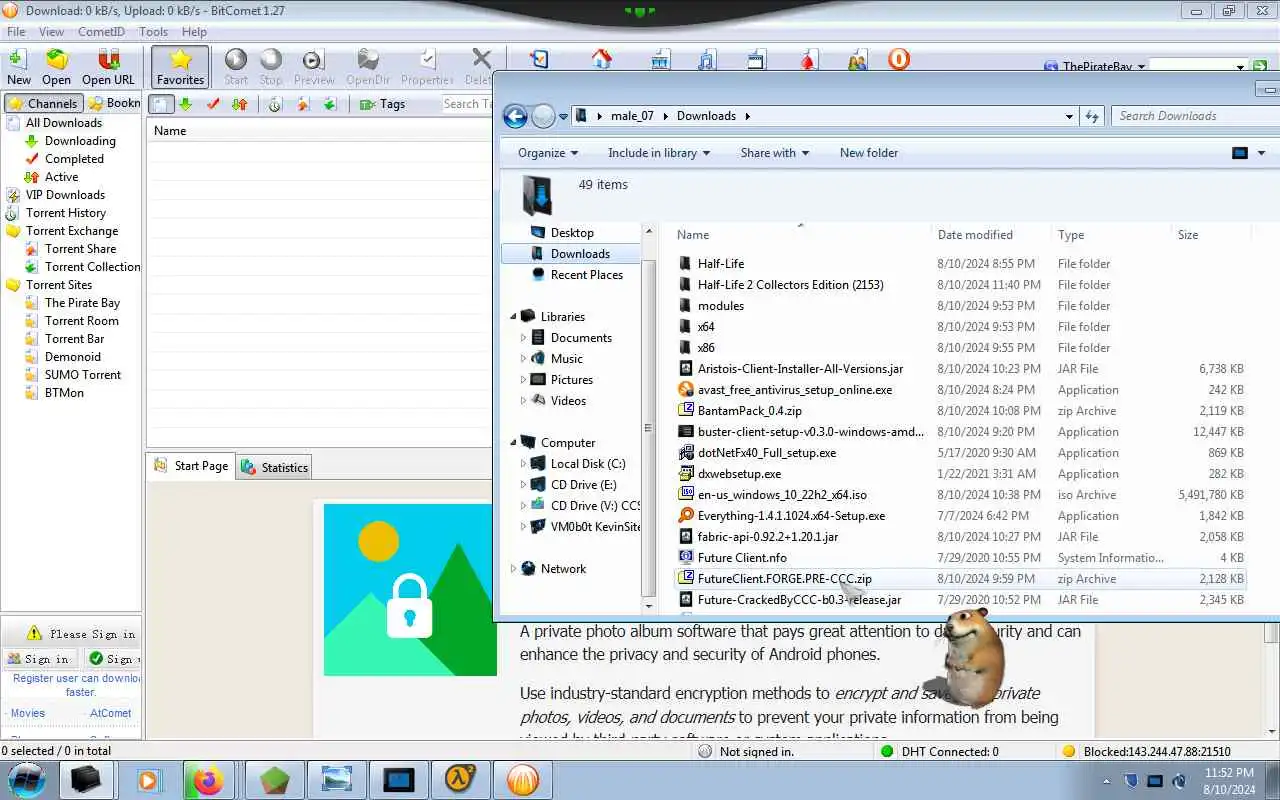Image resolution: width=1280 pixels, height=800 pixels.
Task: Switch to the Channels tab
Action: (x=43, y=103)
